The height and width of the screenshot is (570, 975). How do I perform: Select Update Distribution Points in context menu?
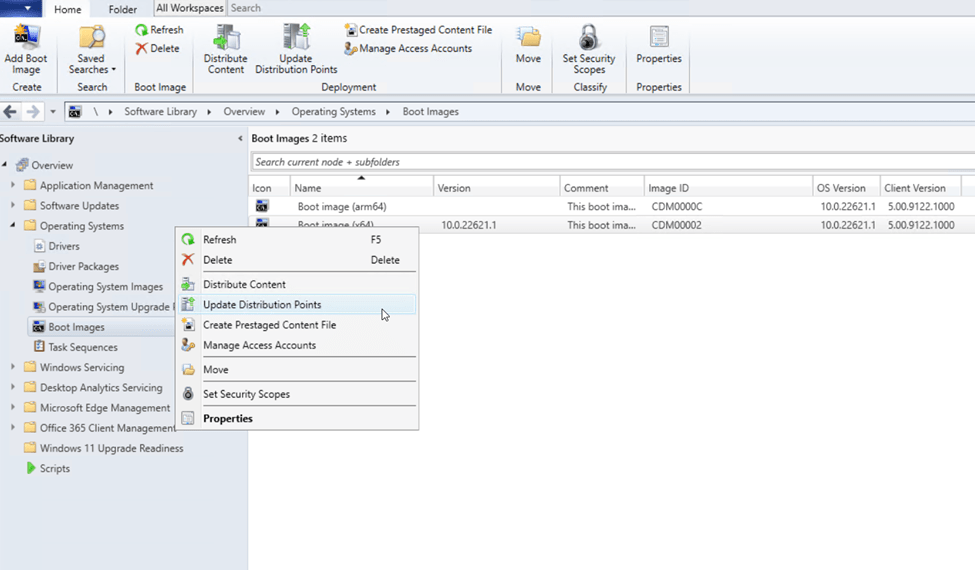click(262, 305)
